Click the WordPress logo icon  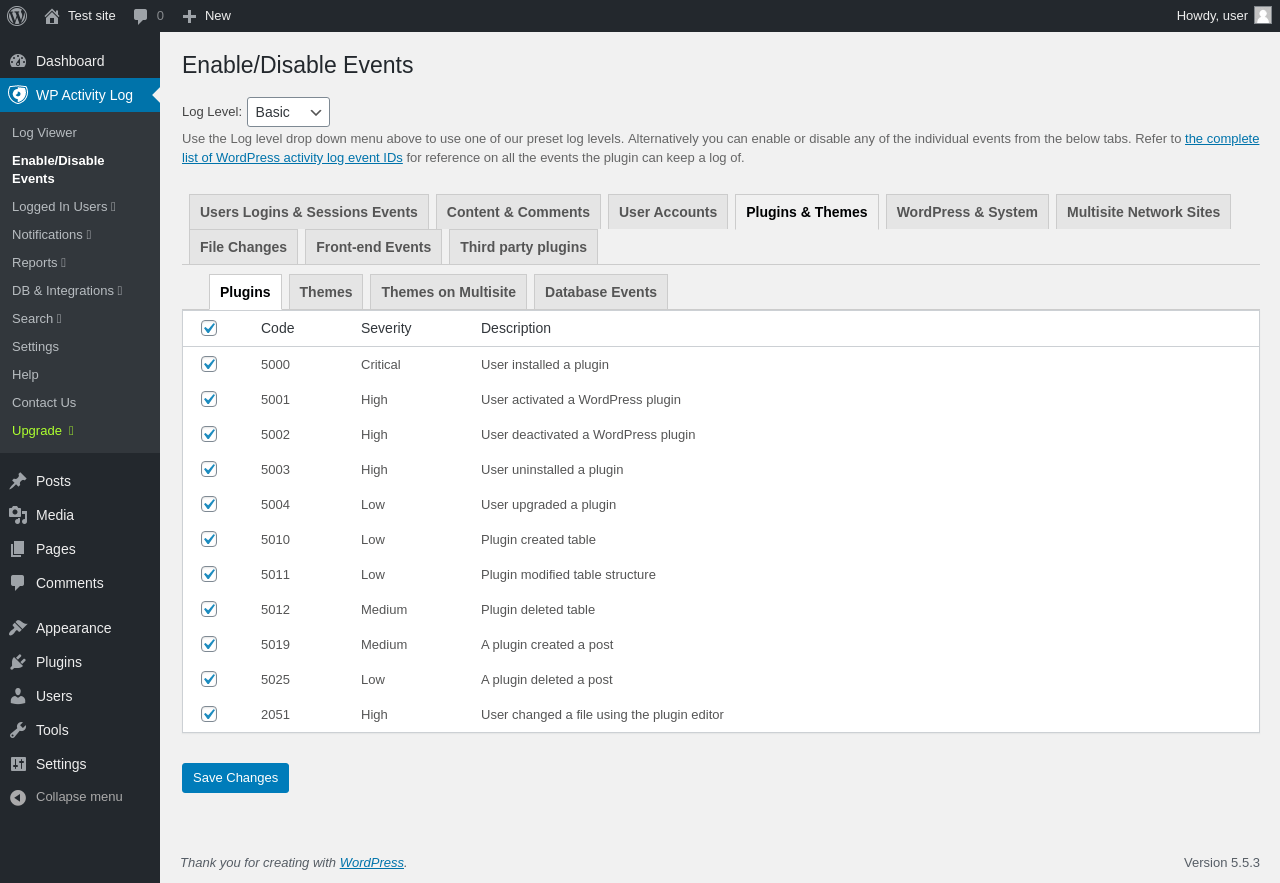click(x=17, y=16)
